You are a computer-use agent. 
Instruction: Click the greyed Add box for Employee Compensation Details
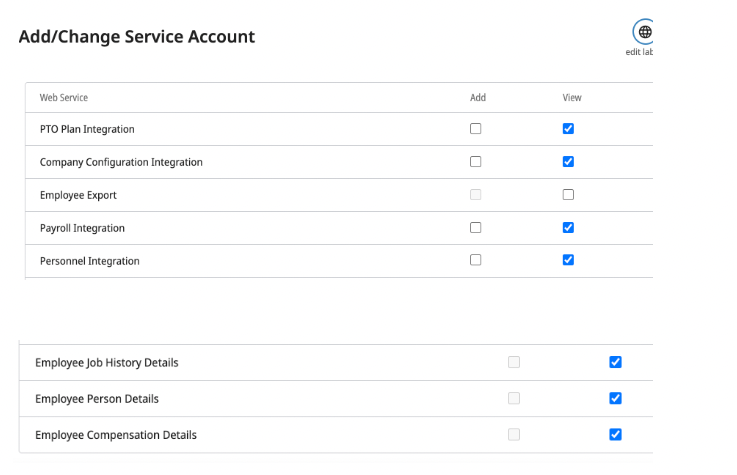pyautogui.click(x=514, y=434)
